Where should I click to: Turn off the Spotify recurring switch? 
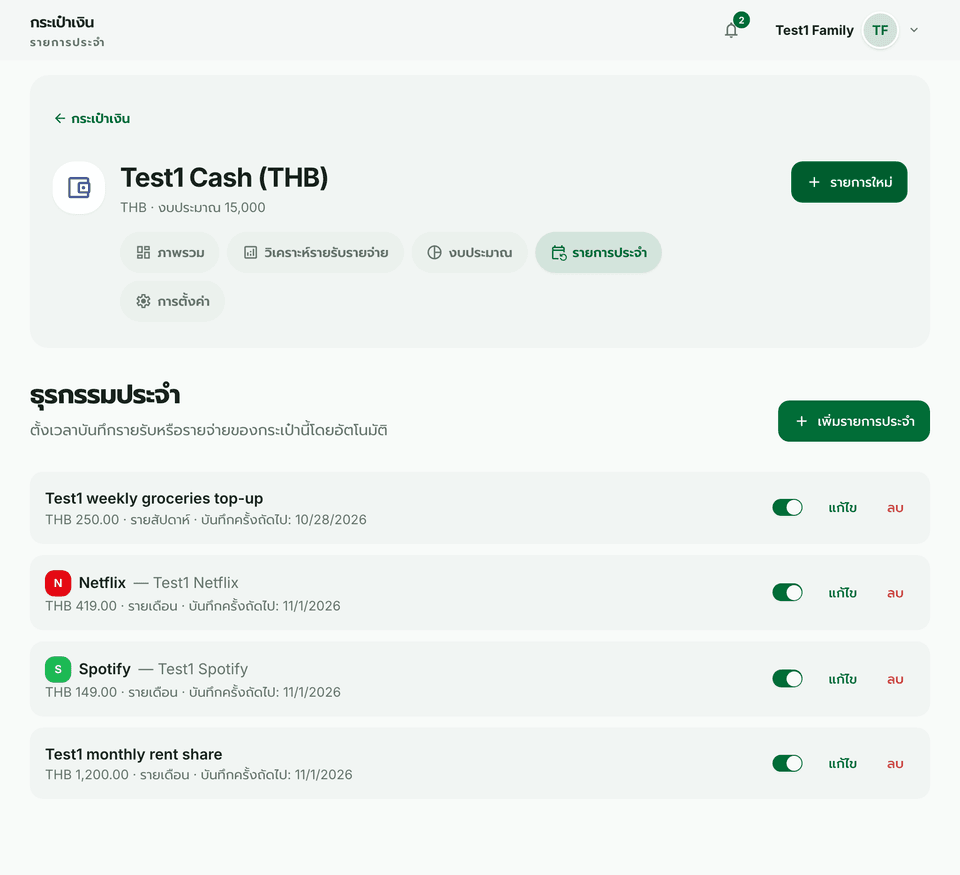tap(787, 679)
